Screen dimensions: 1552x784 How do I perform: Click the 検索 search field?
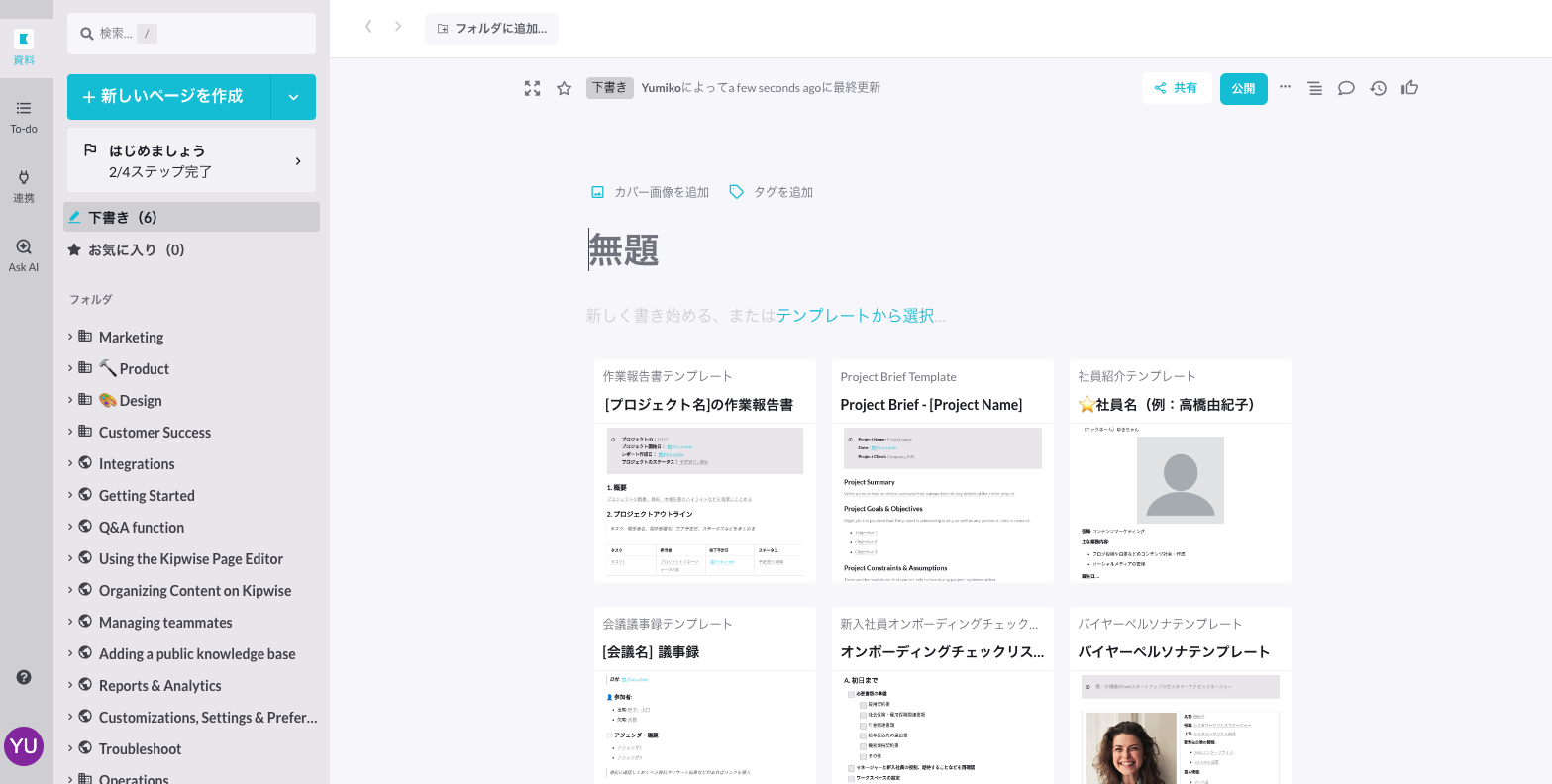(191, 34)
